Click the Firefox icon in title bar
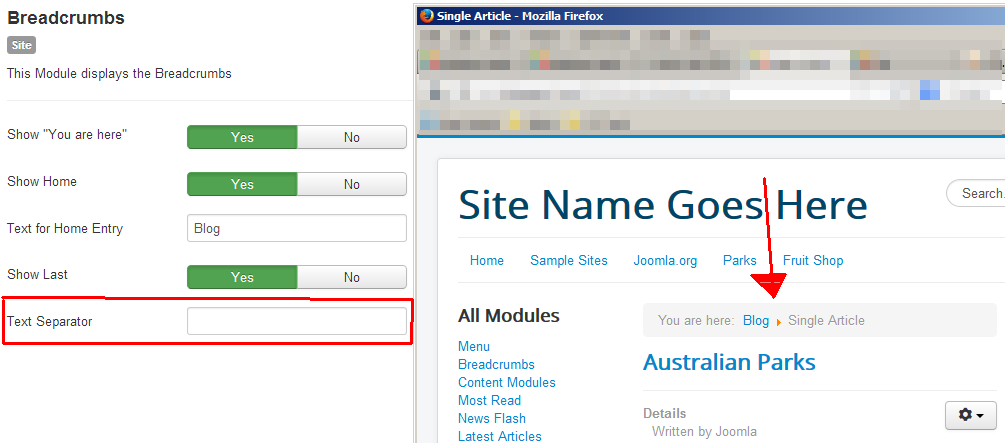1005x443 pixels. (x=427, y=15)
